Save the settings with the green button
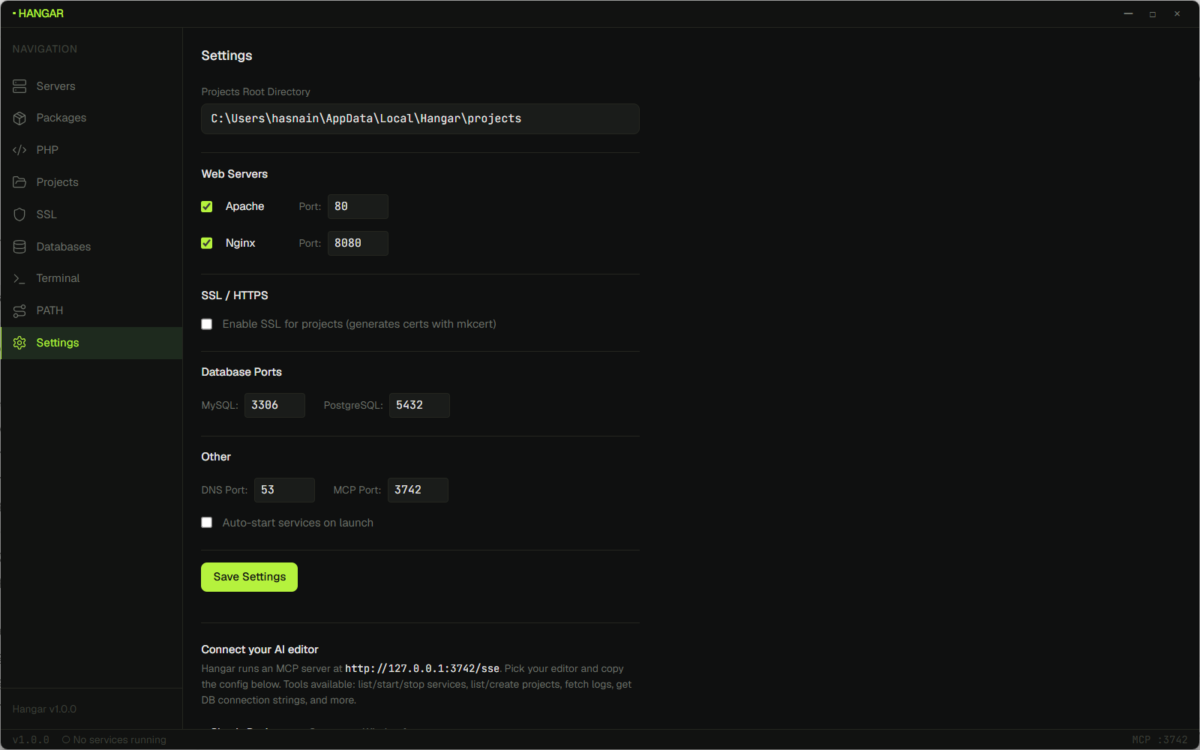Screen dimensions: 1200x750 pos(249,577)
